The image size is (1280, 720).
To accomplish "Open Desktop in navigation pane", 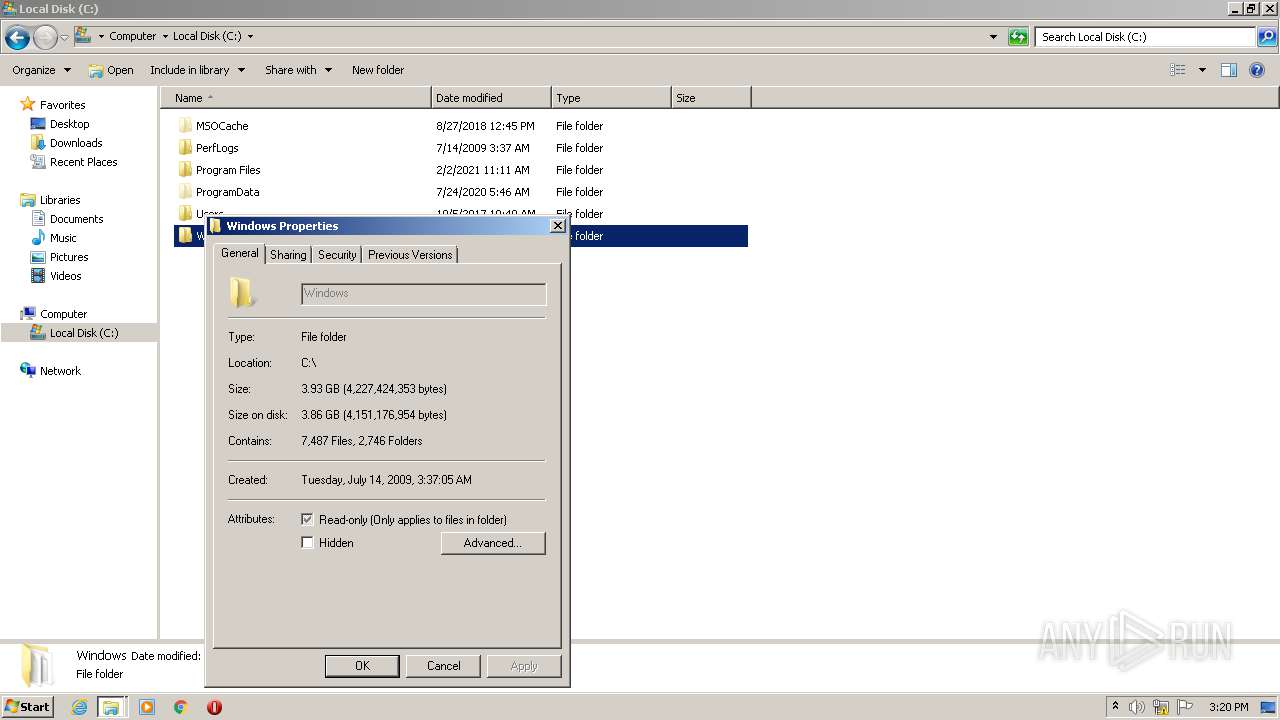I will pos(69,124).
